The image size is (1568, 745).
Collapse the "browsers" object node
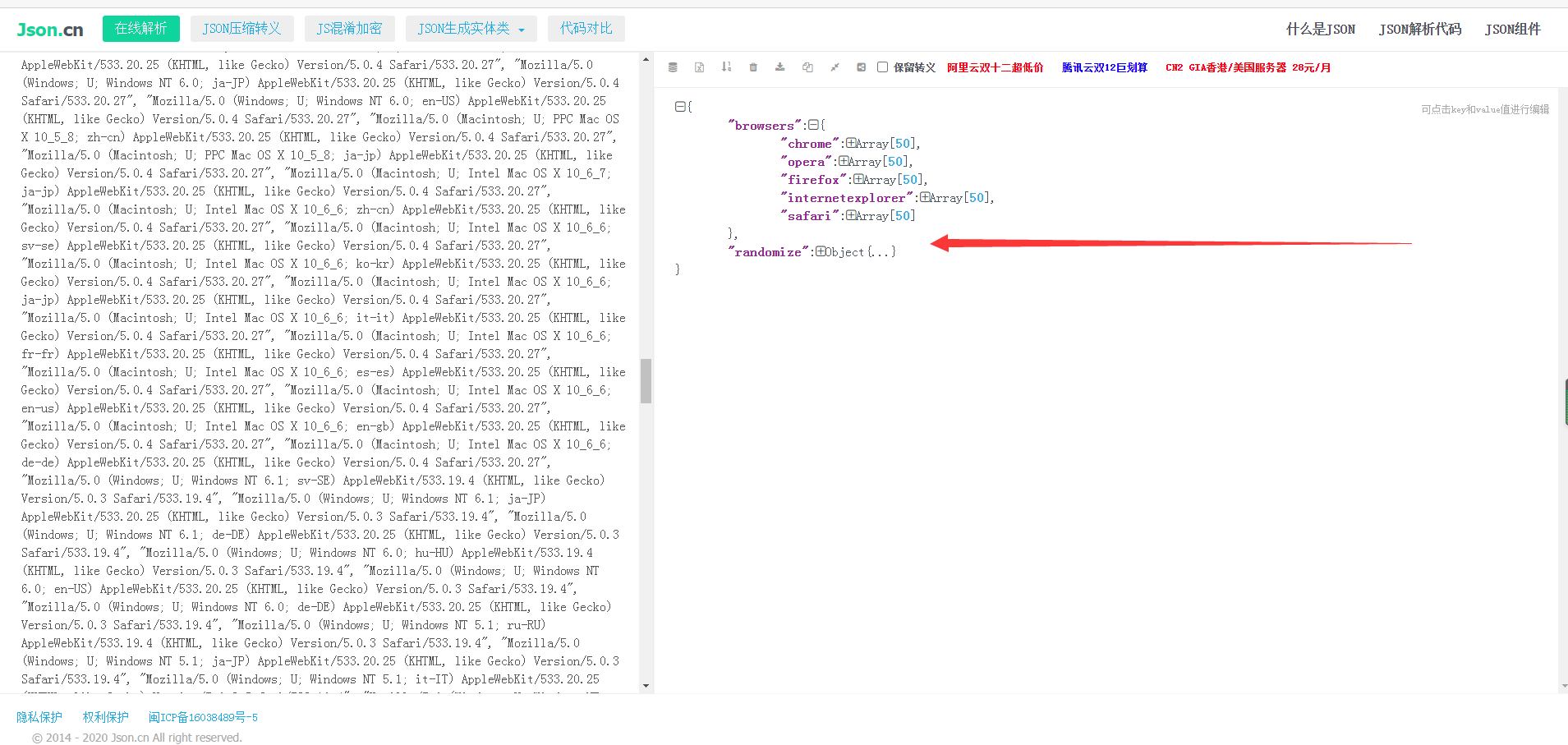(x=813, y=125)
